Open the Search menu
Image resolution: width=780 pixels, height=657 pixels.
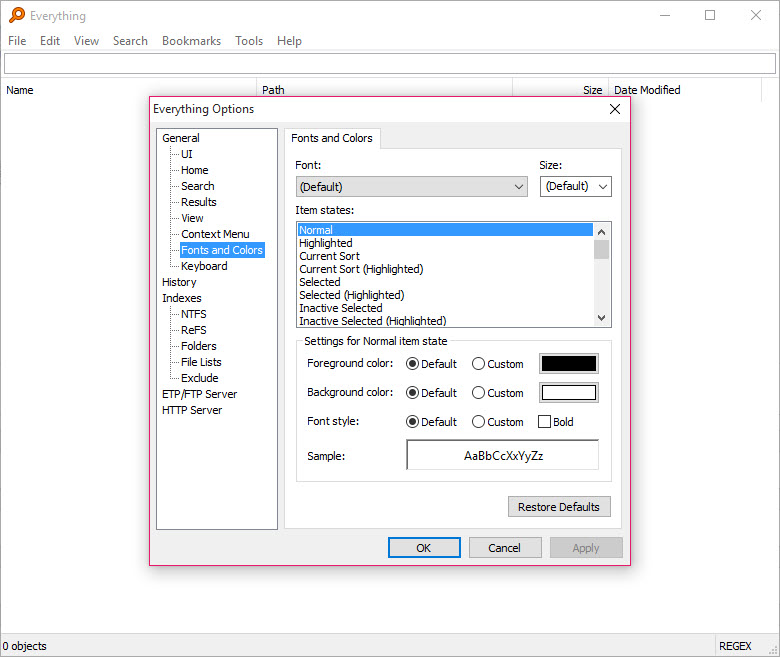[130, 41]
